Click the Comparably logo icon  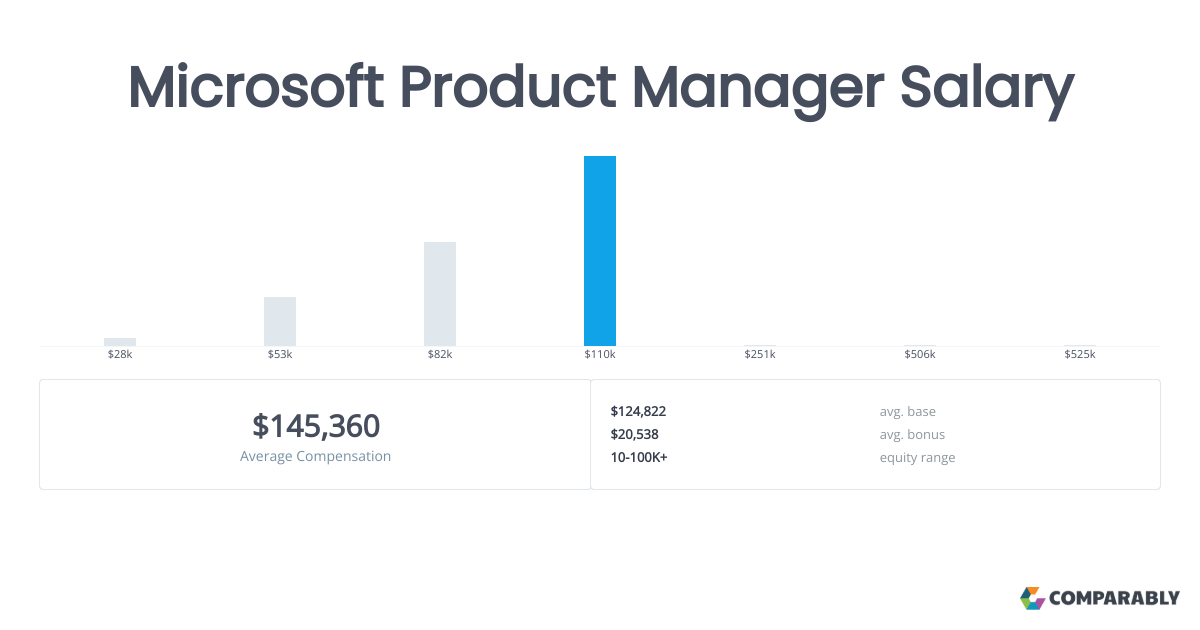click(x=1032, y=598)
